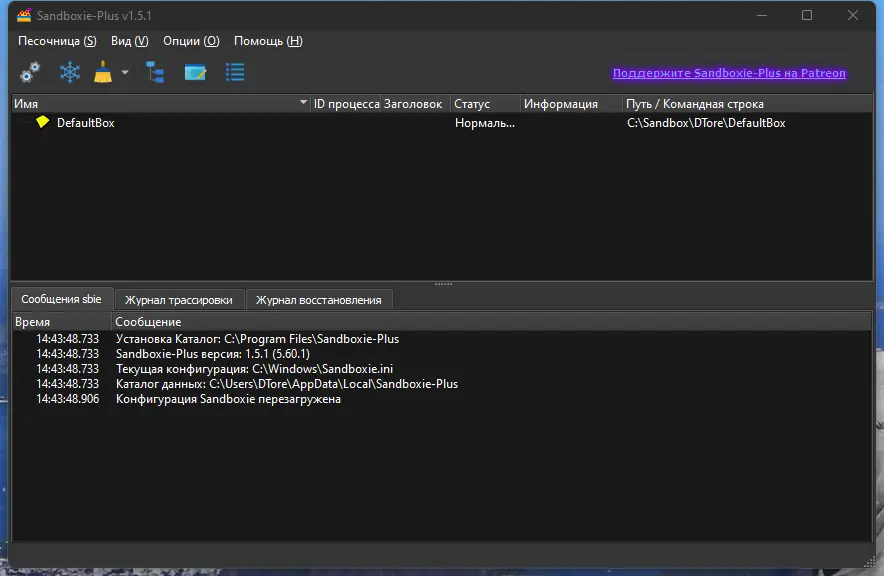Switch to Журнал трассировки tab

(x=179, y=300)
